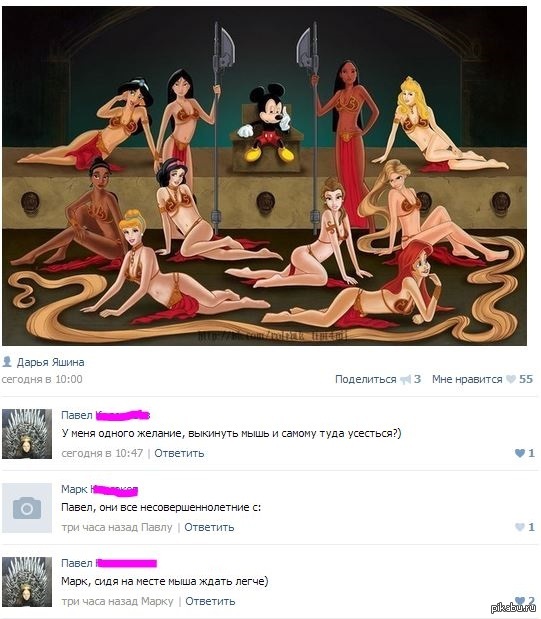Click the Мне нравится like link
The height and width of the screenshot is (619, 541).
[x=467, y=379]
